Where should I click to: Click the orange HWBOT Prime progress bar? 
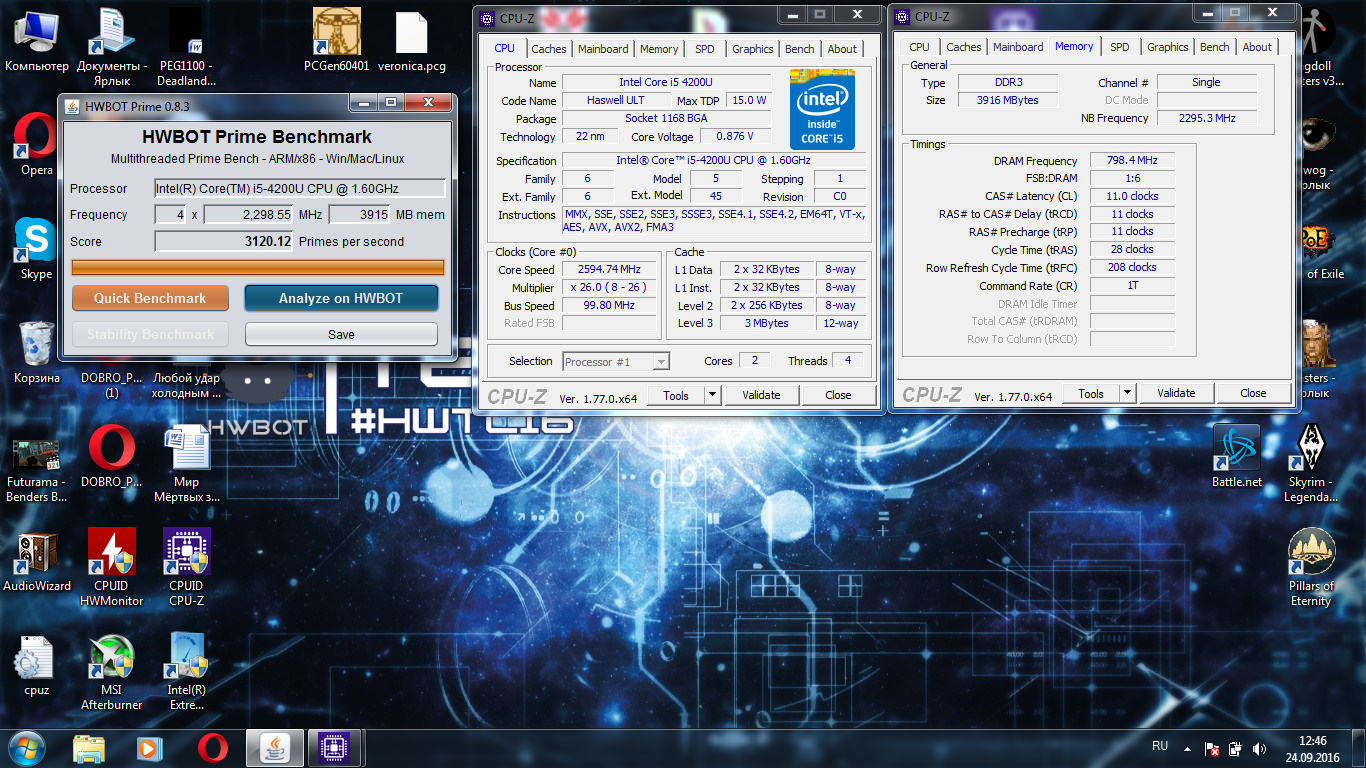click(x=257, y=267)
